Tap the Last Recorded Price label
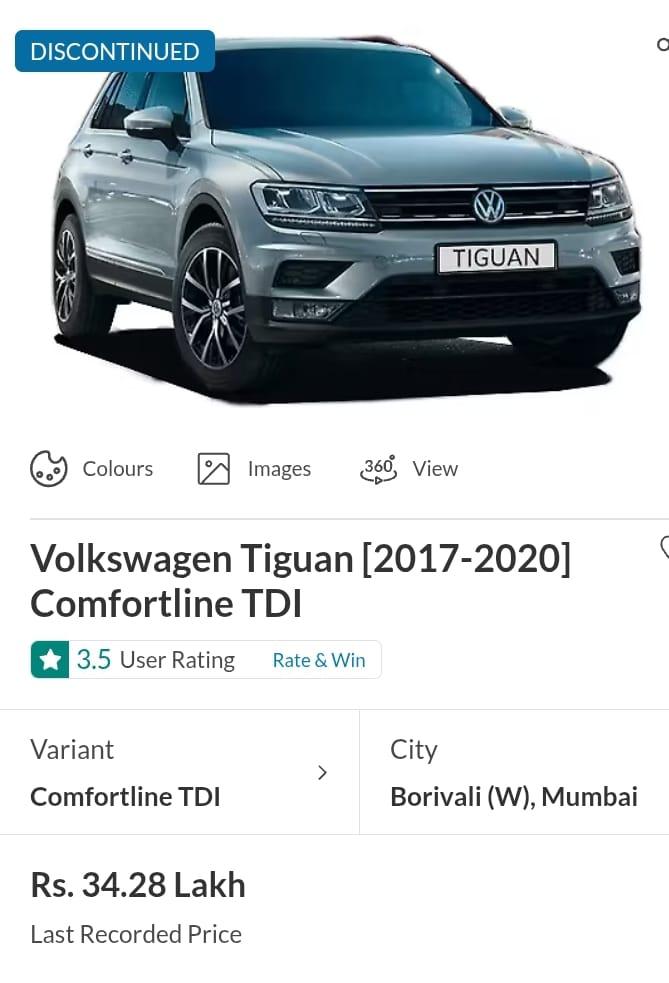 [x=136, y=934]
